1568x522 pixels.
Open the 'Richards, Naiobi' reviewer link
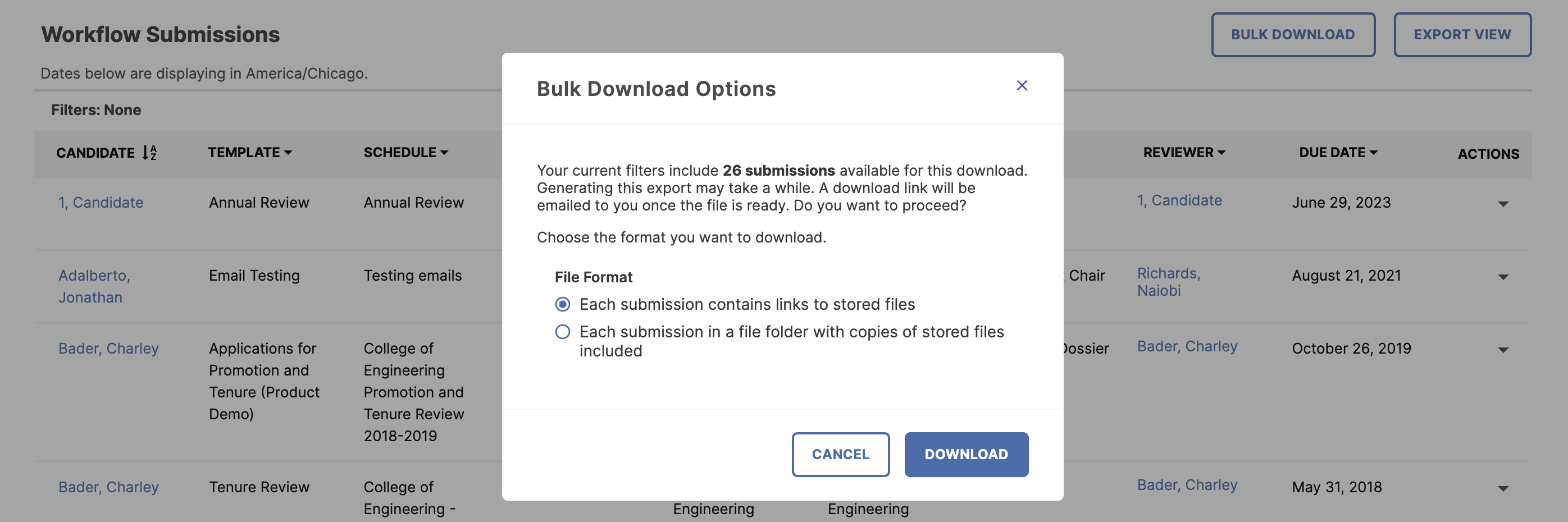coord(1169,282)
